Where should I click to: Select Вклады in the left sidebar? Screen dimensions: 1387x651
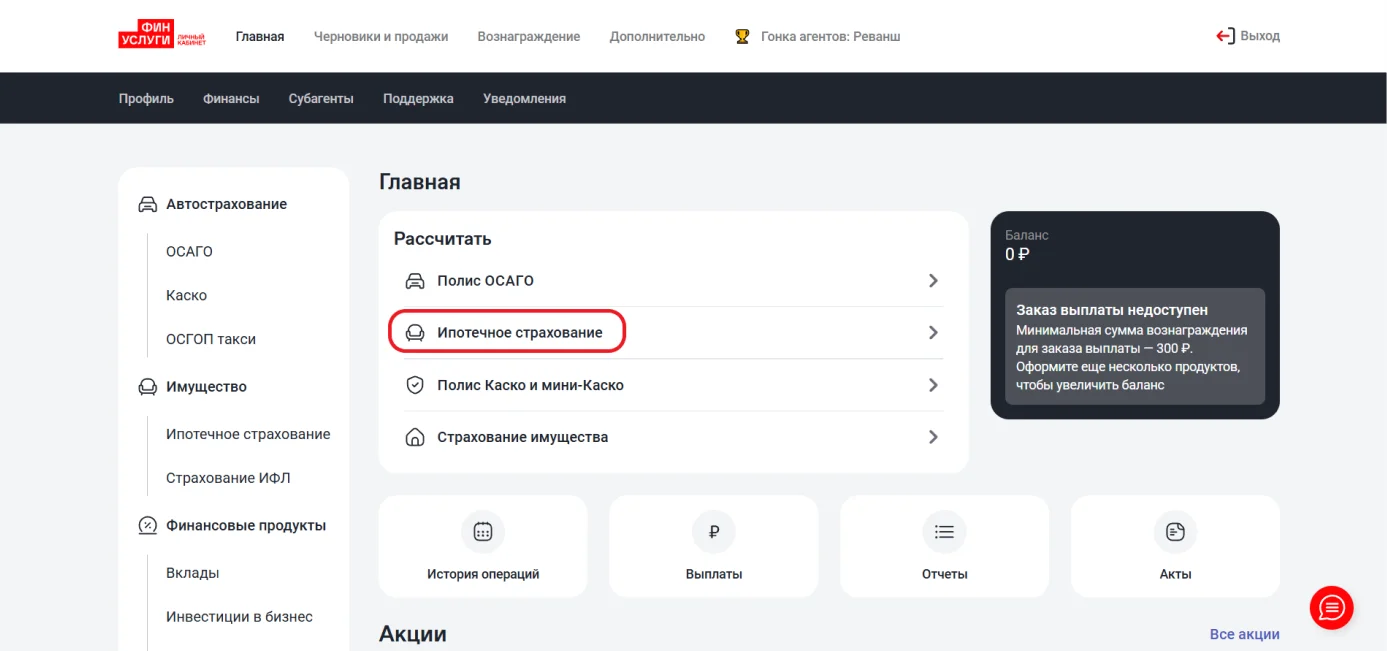click(192, 573)
